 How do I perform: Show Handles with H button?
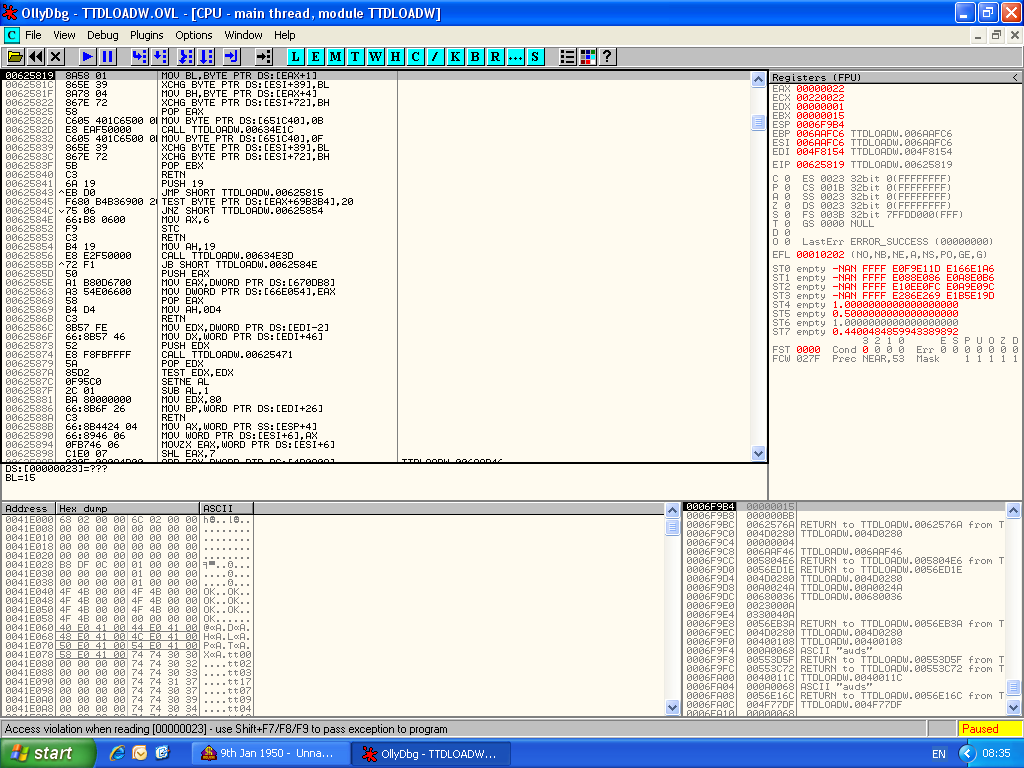click(395, 57)
